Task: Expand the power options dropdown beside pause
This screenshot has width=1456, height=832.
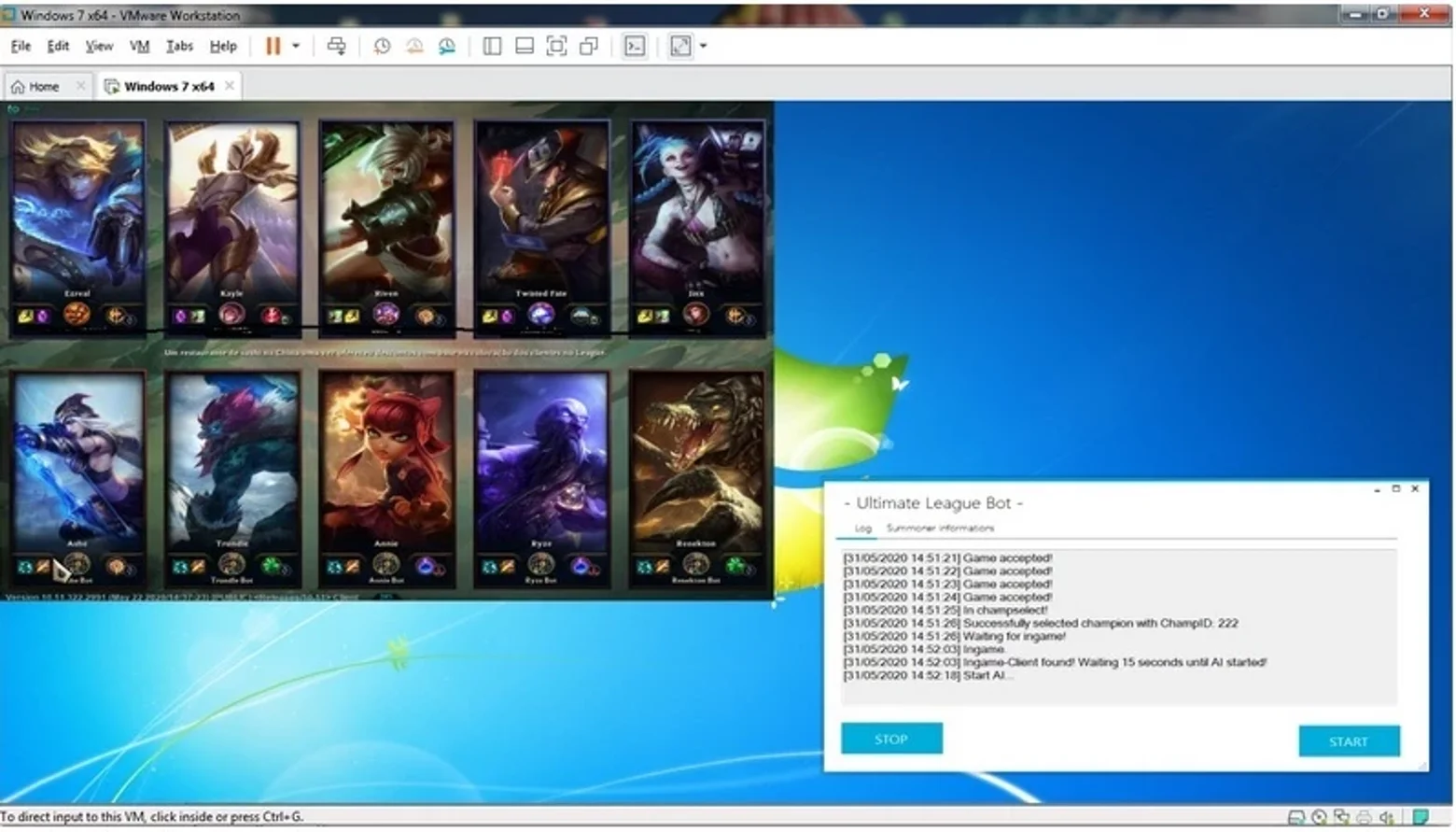Action: coord(296,46)
